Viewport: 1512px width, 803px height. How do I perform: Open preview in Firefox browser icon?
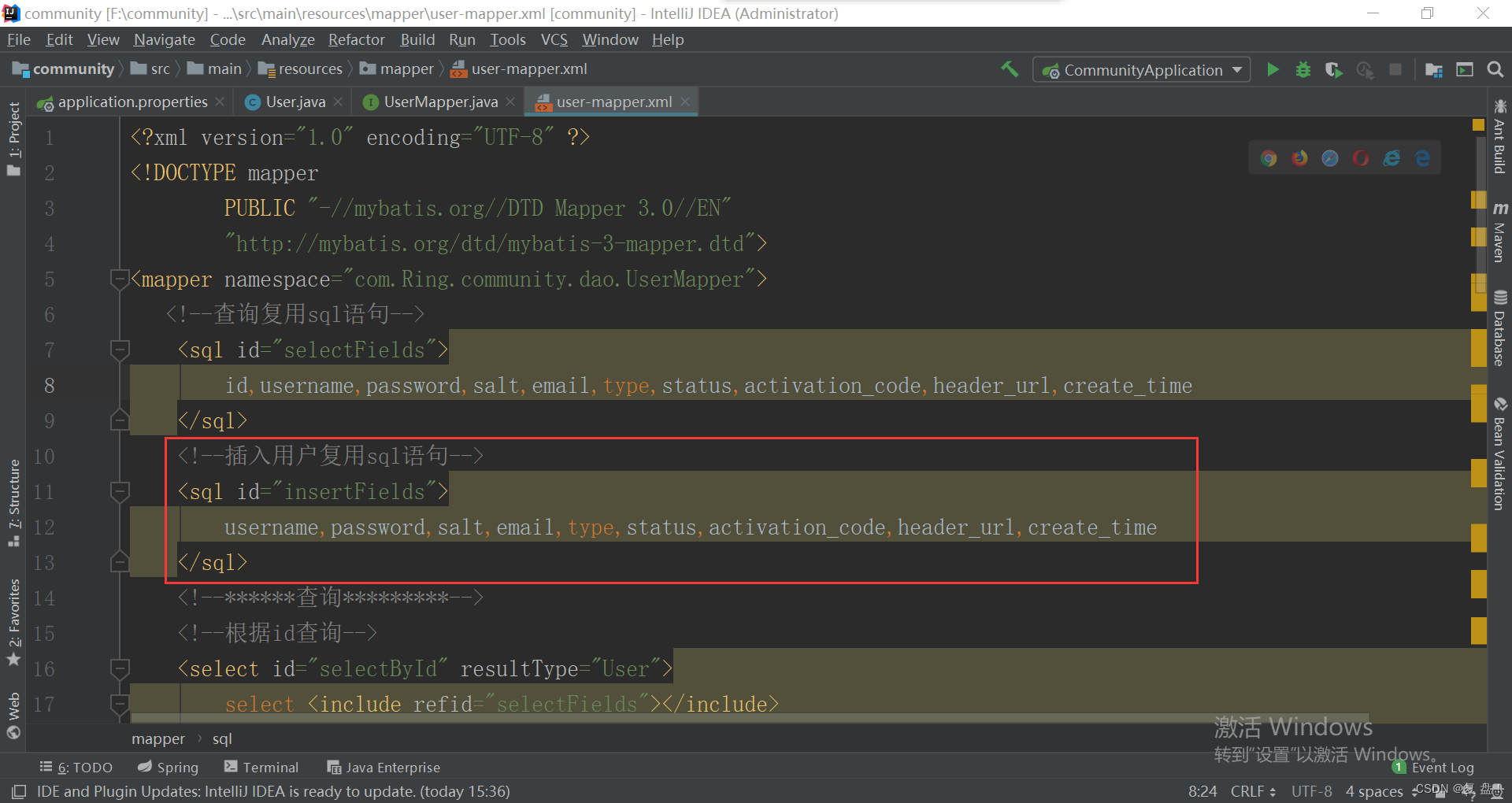coord(1299,158)
